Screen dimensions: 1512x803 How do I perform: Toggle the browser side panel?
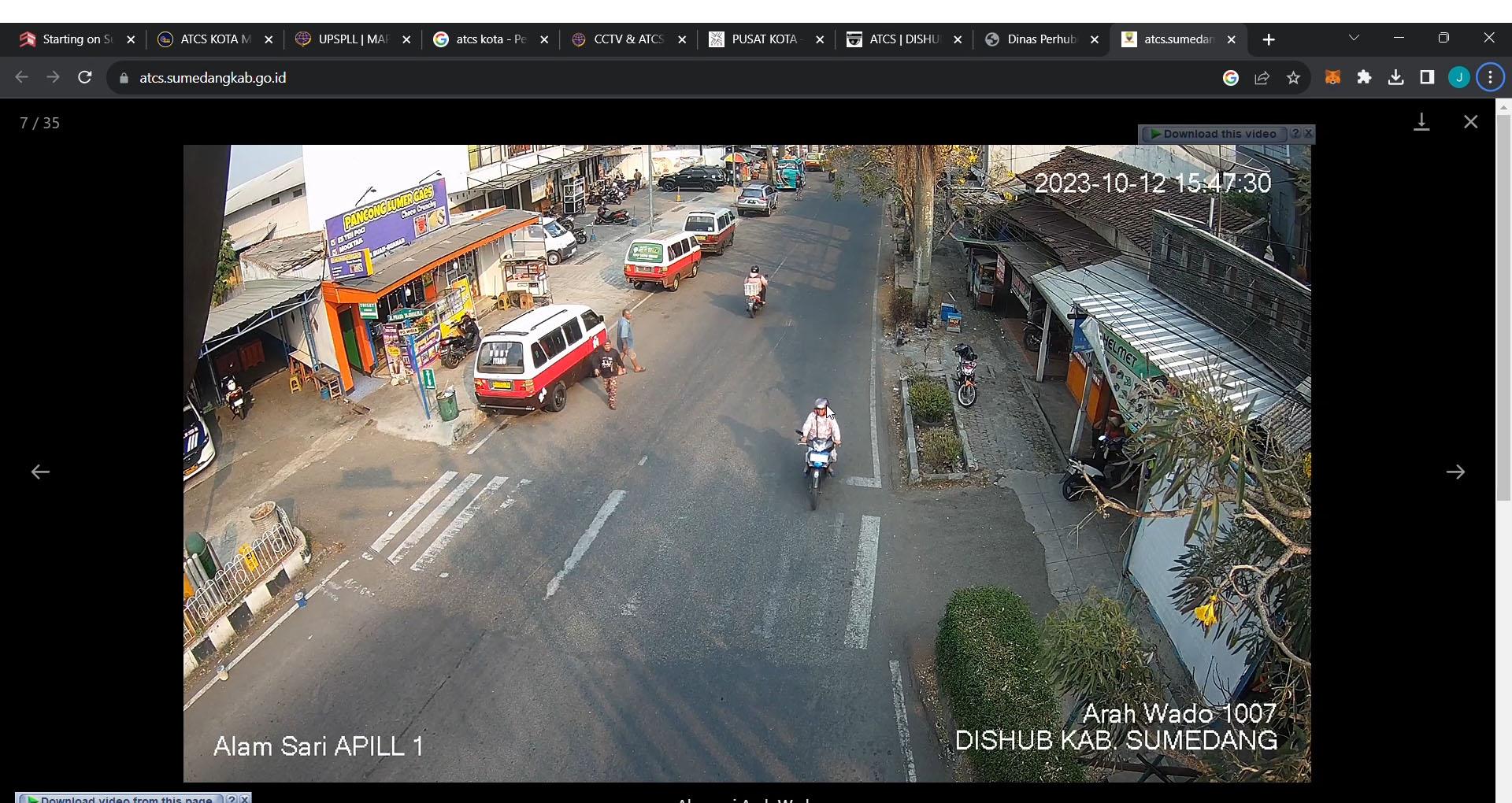[1428, 77]
